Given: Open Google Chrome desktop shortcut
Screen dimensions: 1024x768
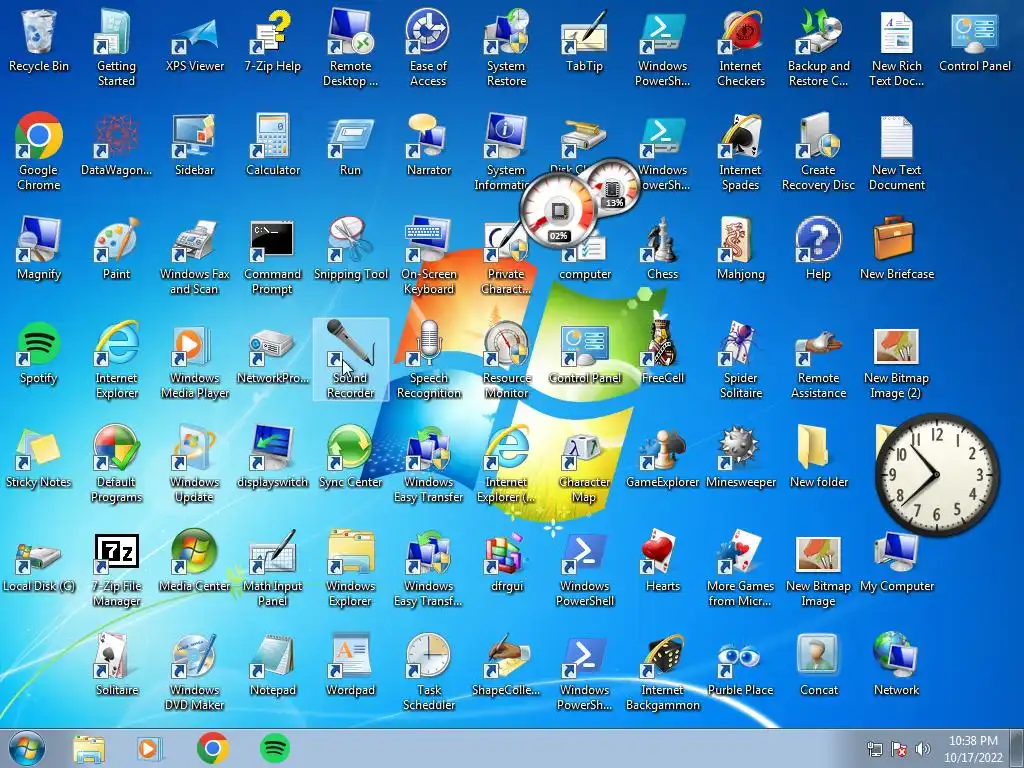Looking at the screenshot, I should point(39,135).
